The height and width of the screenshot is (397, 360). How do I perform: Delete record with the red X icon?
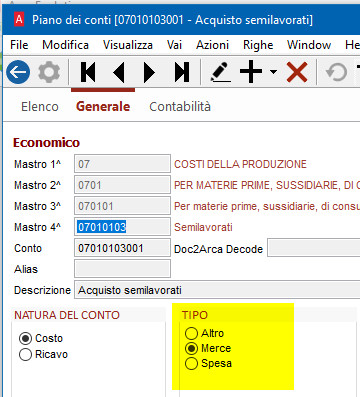coord(297,72)
